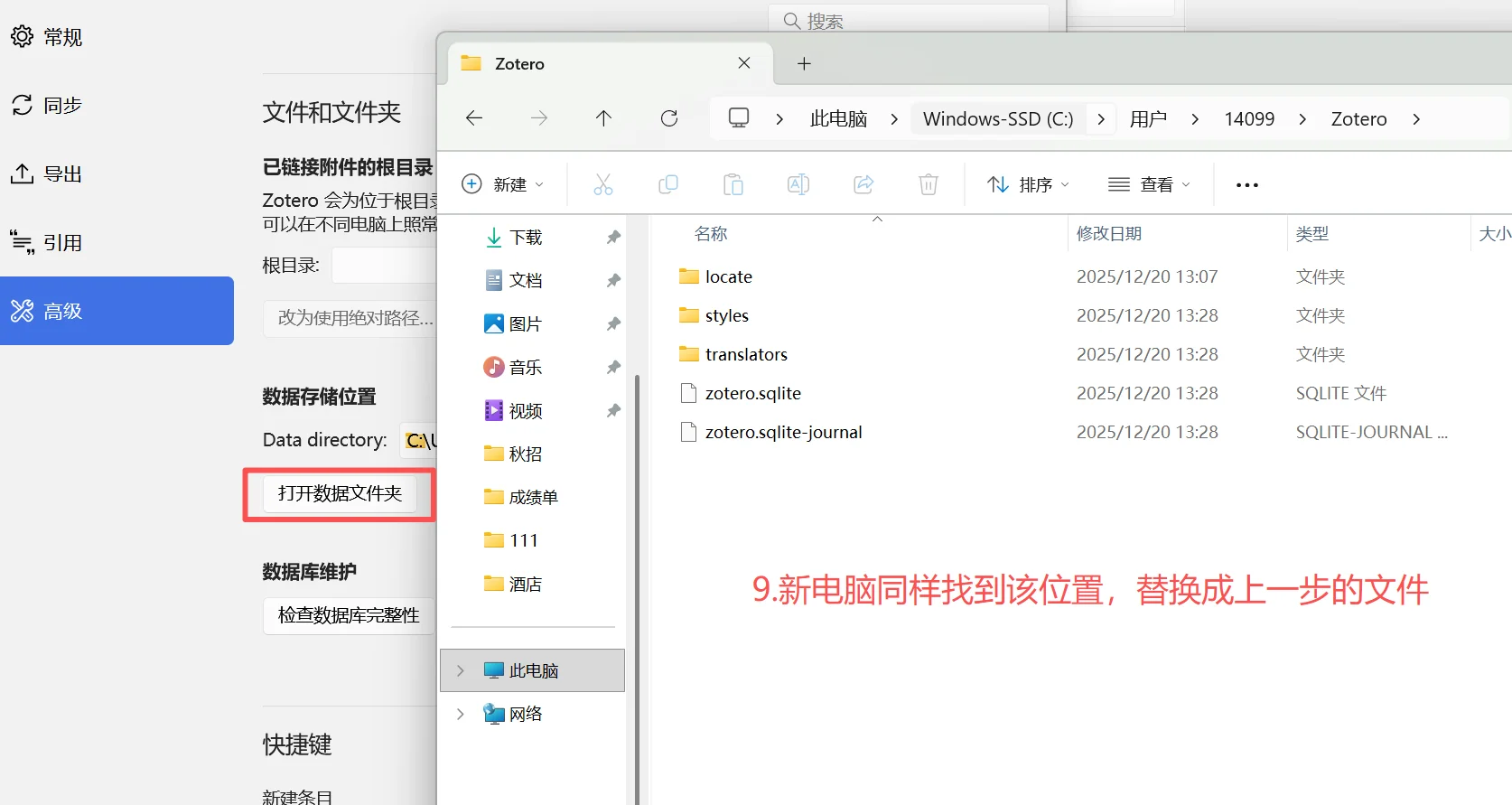Open the 秋招 folder in sidebar

[526, 454]
